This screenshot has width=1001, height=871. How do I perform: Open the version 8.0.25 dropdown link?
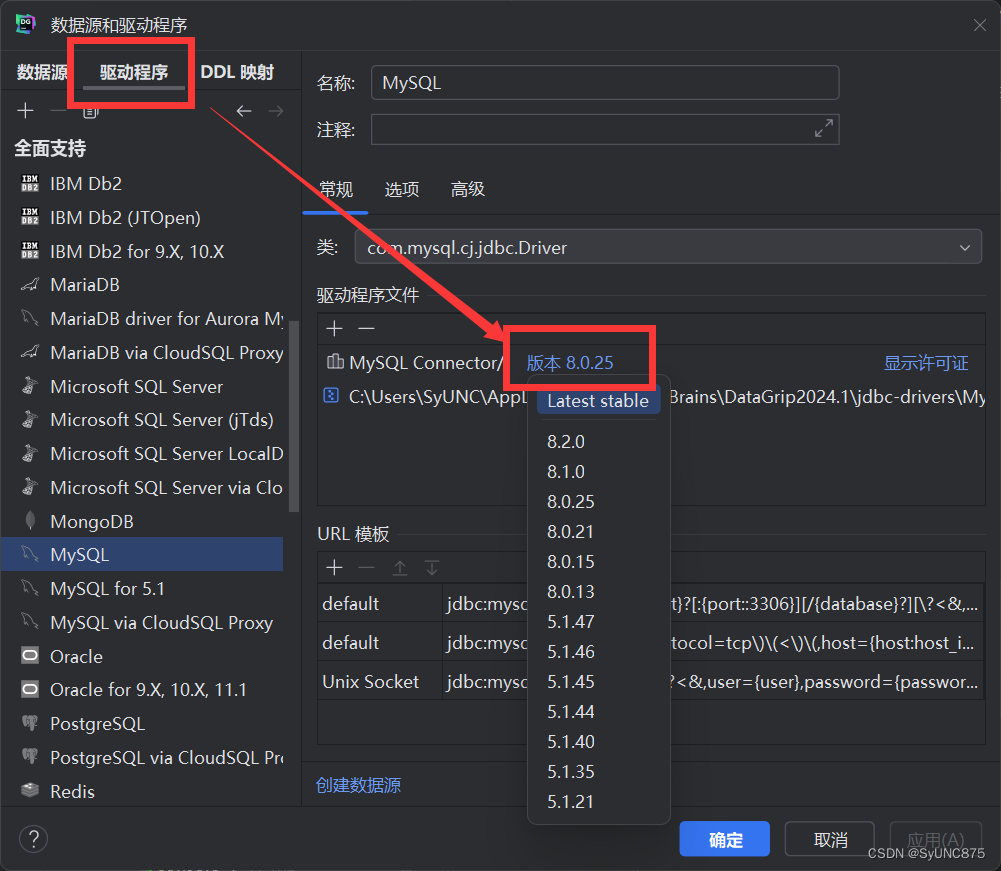pos(569,363)
